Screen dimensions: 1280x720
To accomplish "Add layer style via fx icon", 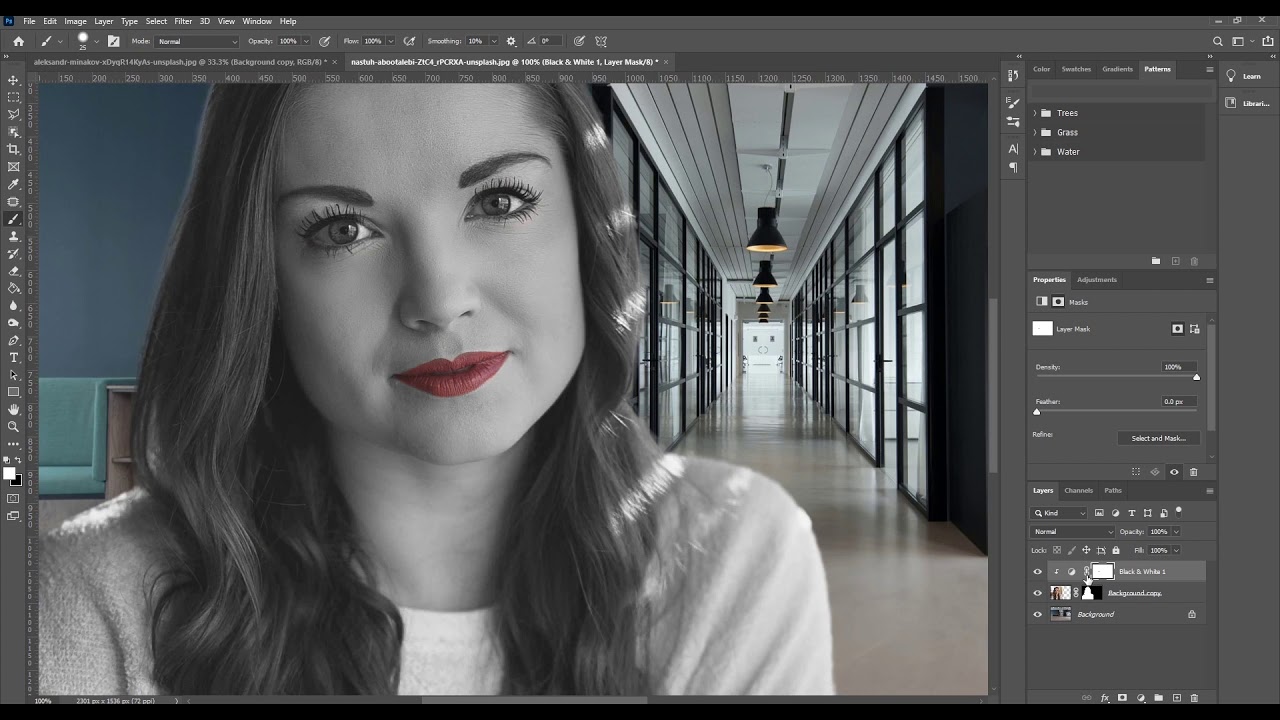I will pos(1105,698).
